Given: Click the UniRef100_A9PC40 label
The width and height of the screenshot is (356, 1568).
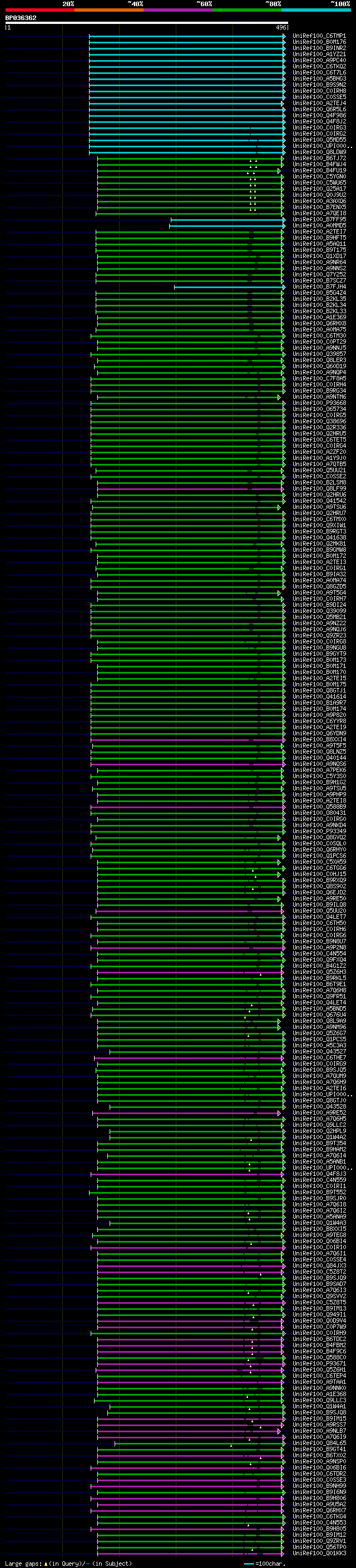Looking at the screenshot, I should click(319, 60).
